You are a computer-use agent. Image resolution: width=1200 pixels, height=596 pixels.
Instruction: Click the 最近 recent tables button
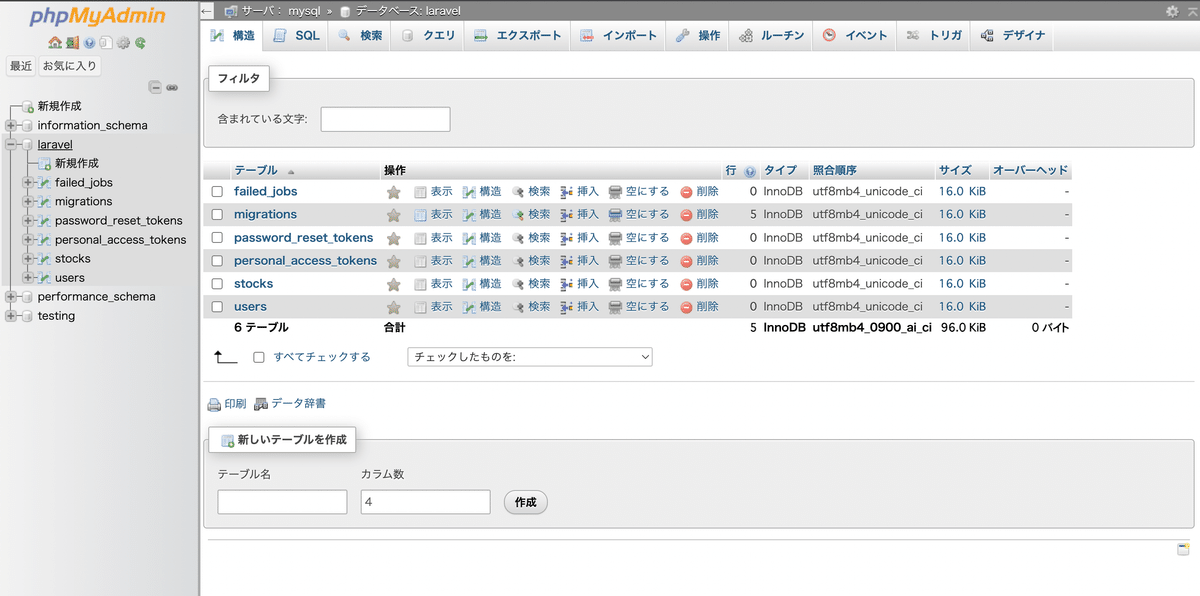pos(21,66)
